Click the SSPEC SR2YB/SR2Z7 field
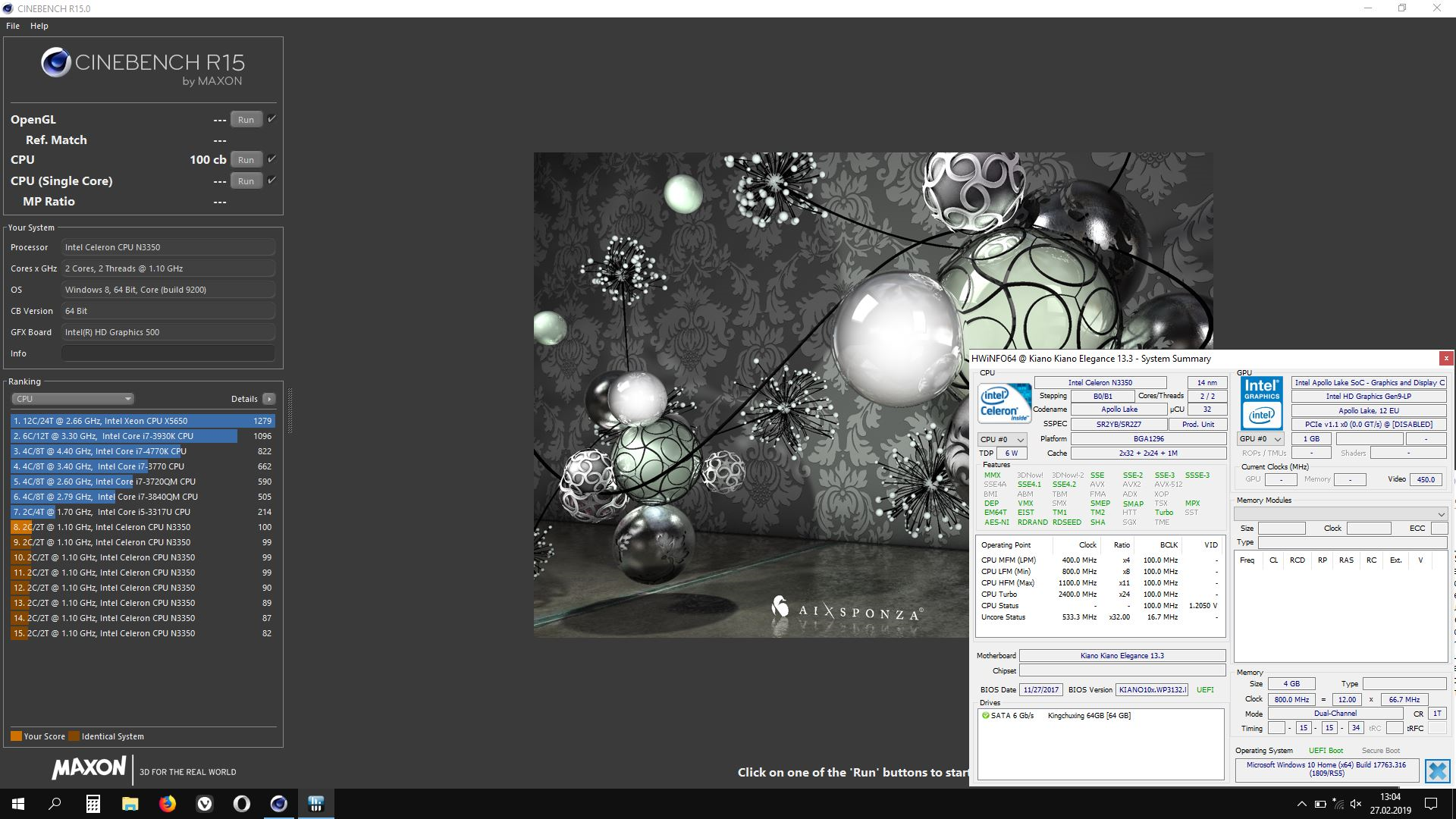This screenshot has width=1456, height=819. coord(1119,425)
